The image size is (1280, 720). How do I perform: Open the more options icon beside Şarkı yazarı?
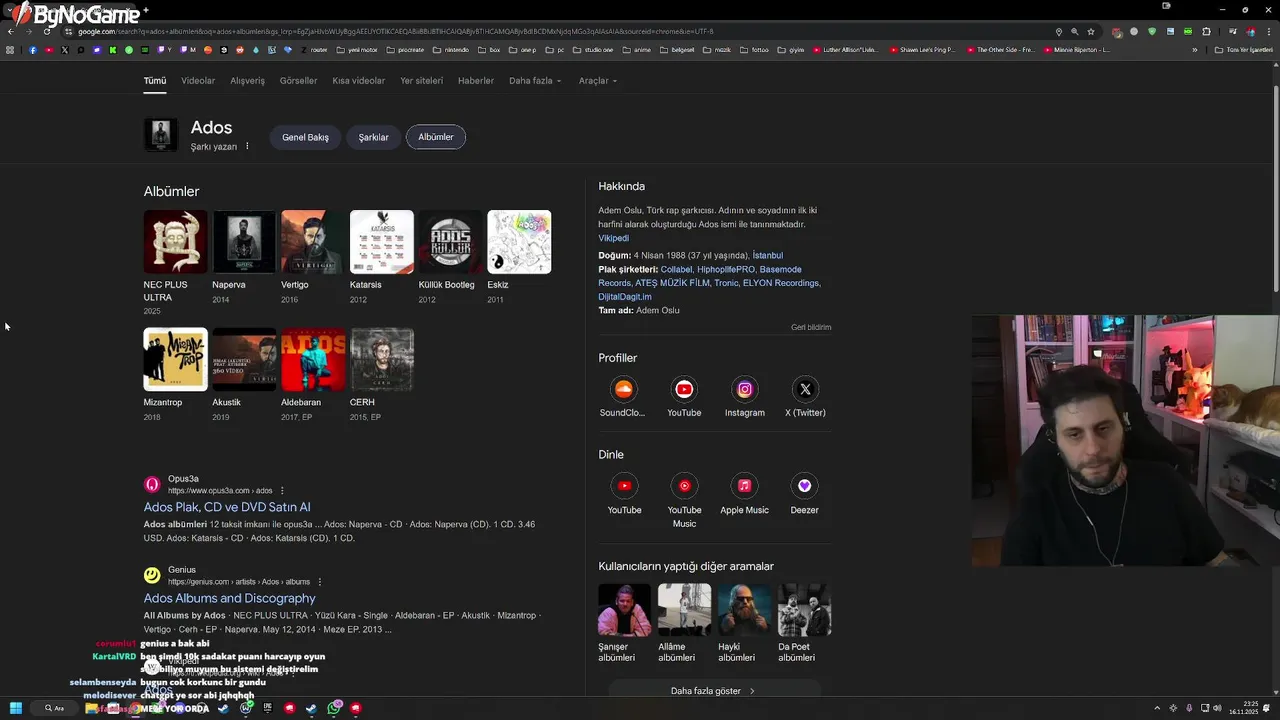(x=247, y=146)
